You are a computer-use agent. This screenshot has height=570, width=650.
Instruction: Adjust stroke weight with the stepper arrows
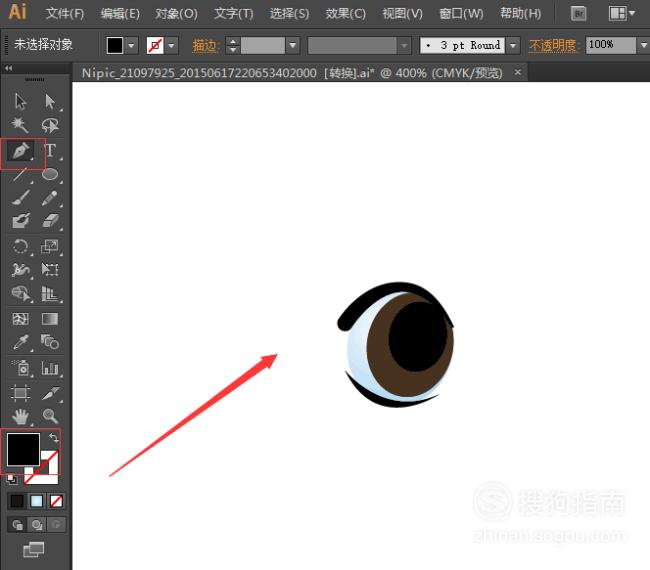pyautogui.click(x=233, y=45)
